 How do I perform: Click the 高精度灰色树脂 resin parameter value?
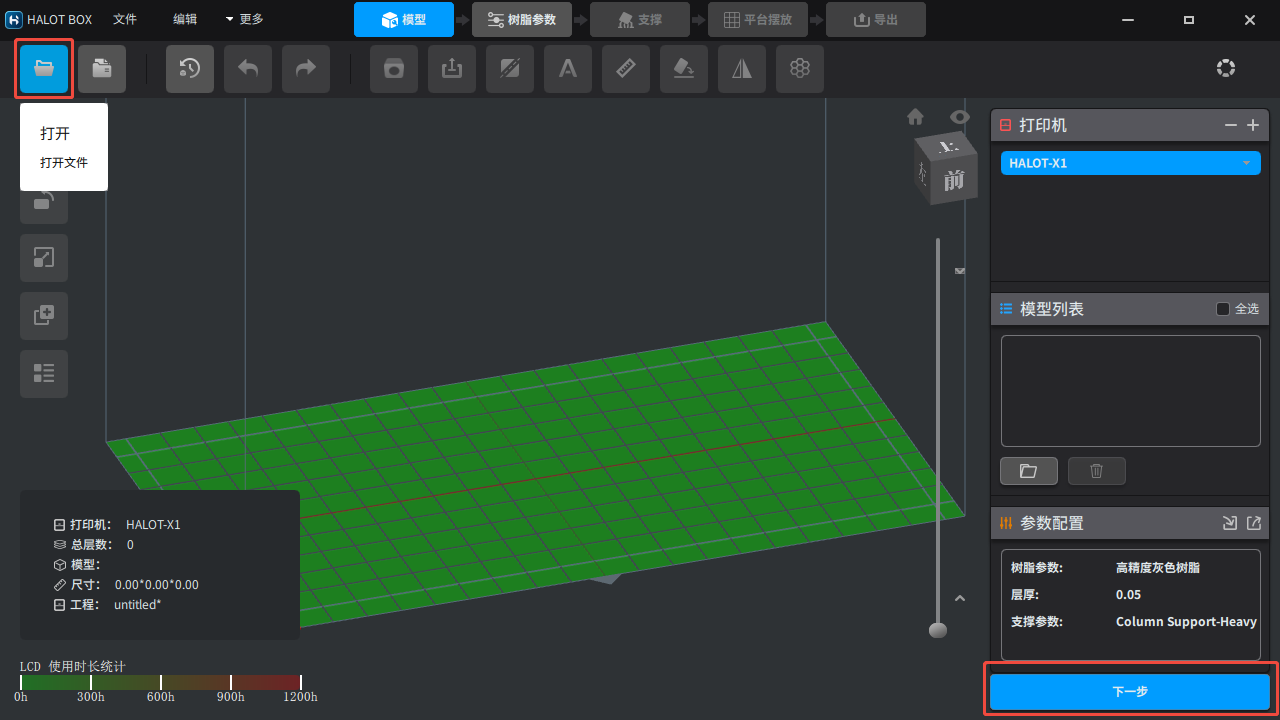pos(1158,567)
